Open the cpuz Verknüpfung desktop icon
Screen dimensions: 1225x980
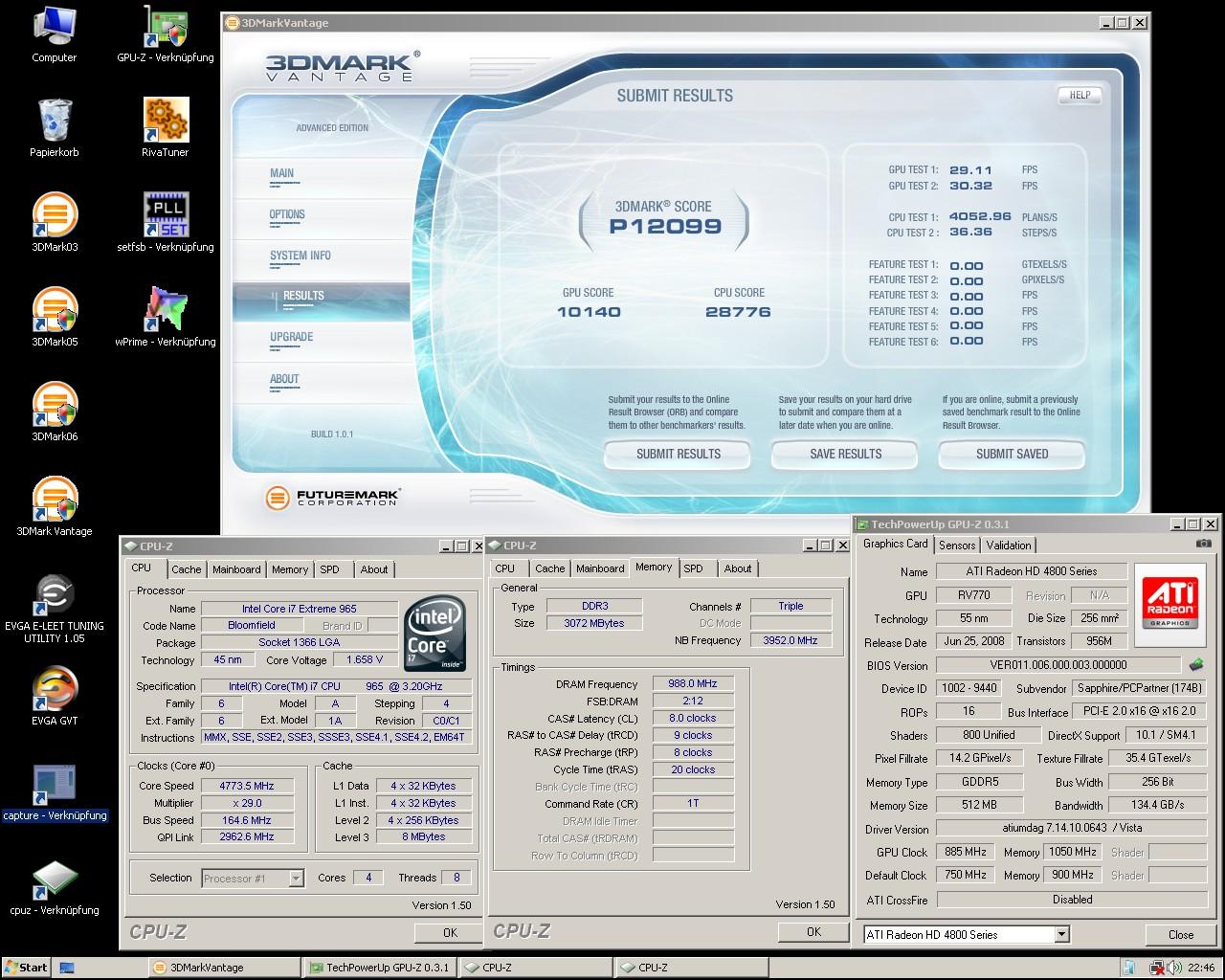[55, 887]
